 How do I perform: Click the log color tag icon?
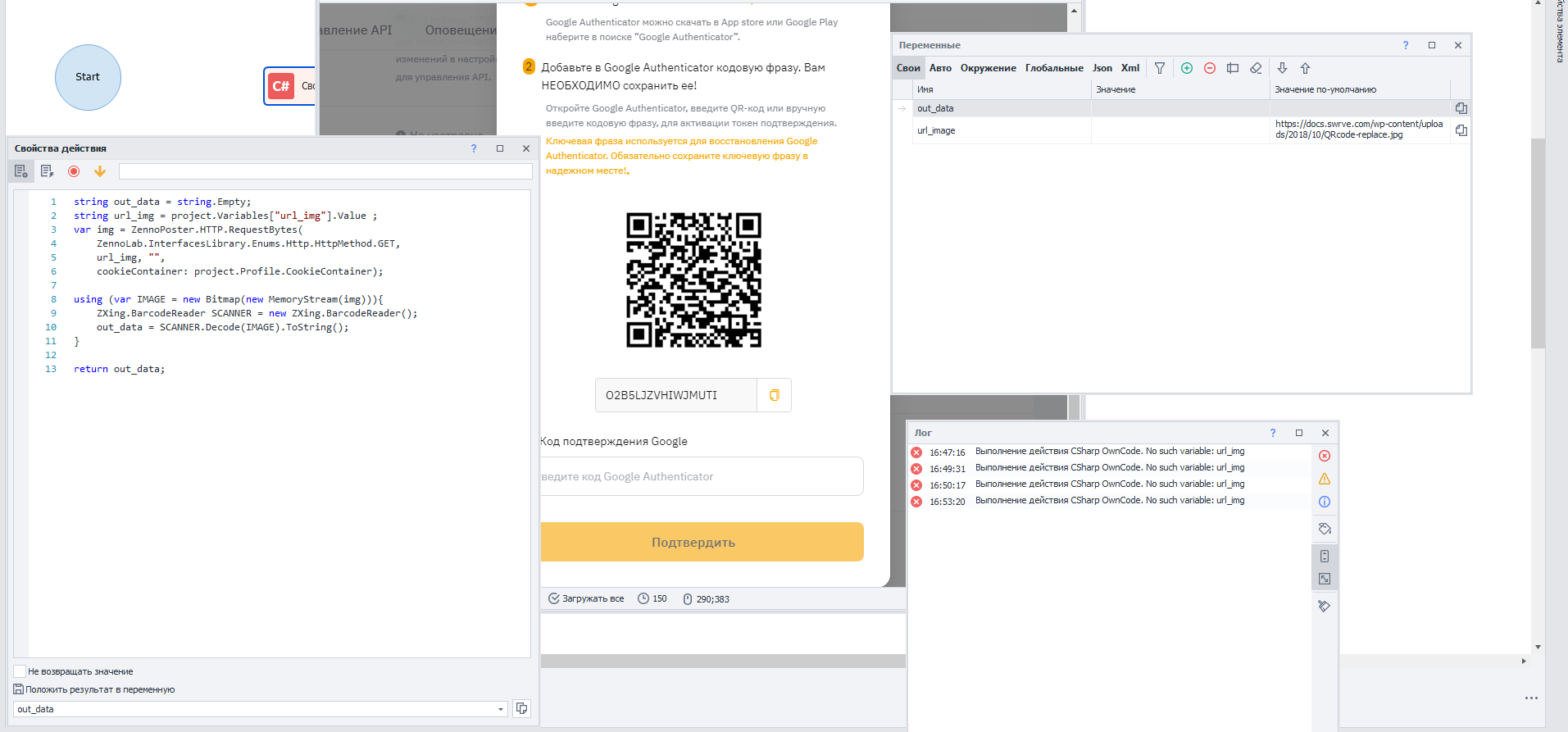1325,529
